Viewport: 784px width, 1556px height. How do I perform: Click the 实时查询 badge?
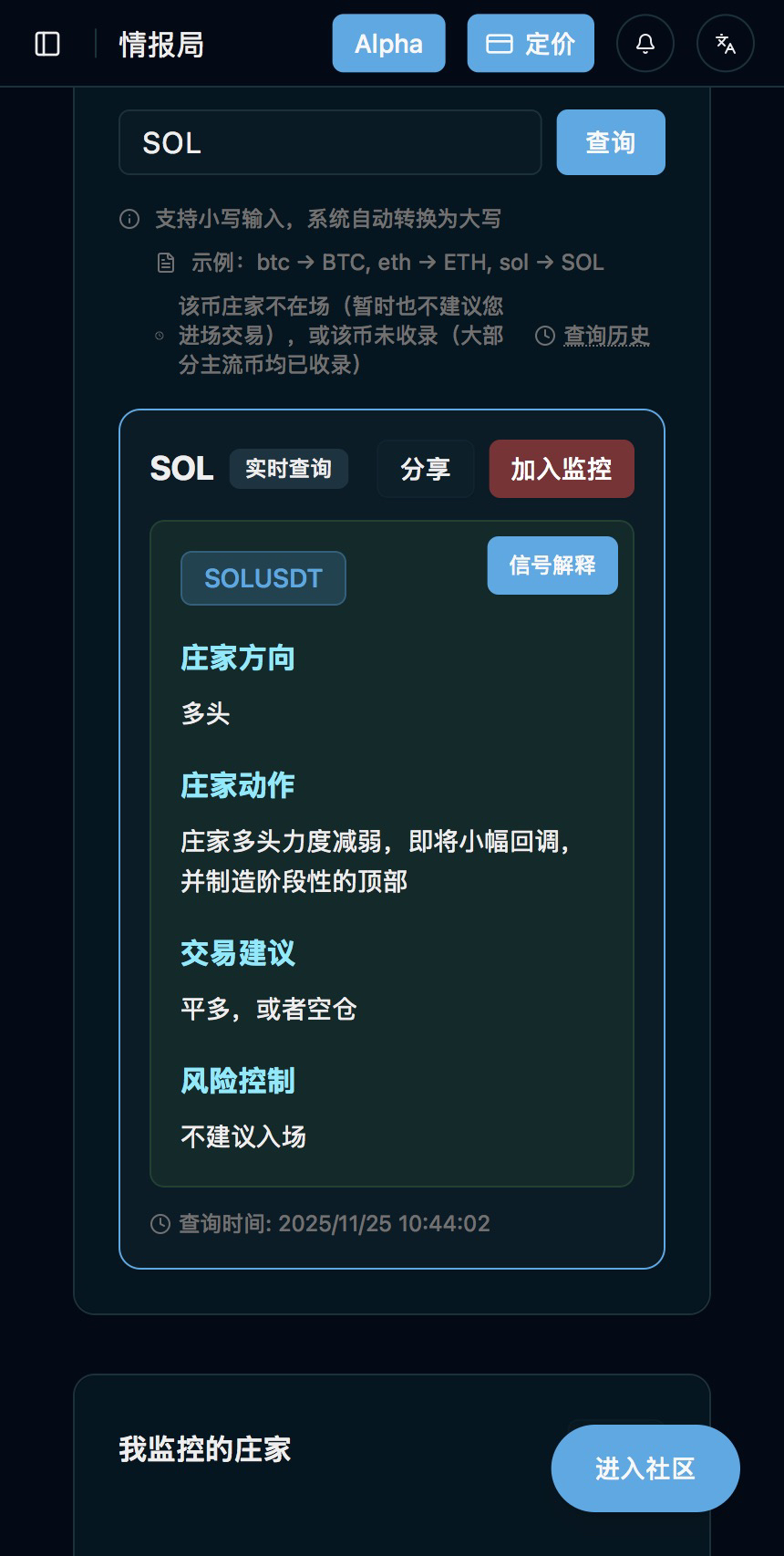coord(288,469)
